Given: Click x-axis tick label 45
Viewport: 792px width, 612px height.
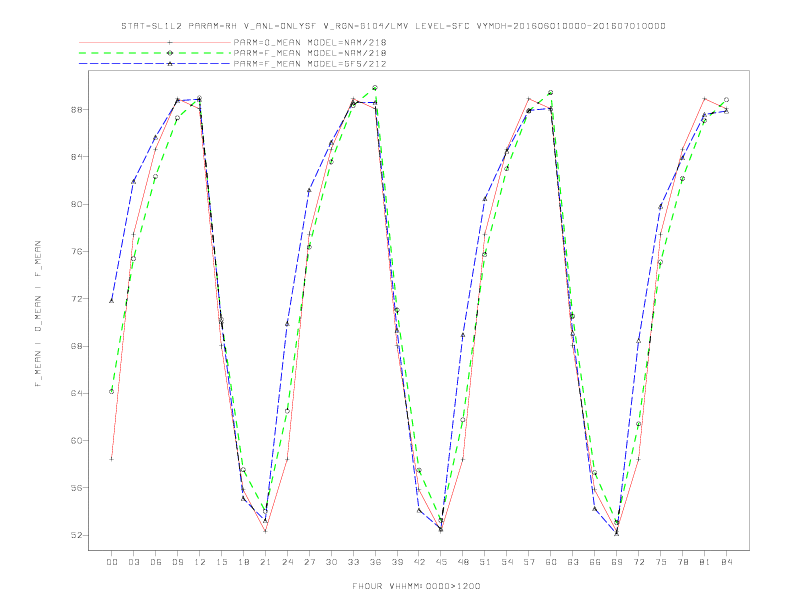Looking at the screenshot, I should 441,562.
